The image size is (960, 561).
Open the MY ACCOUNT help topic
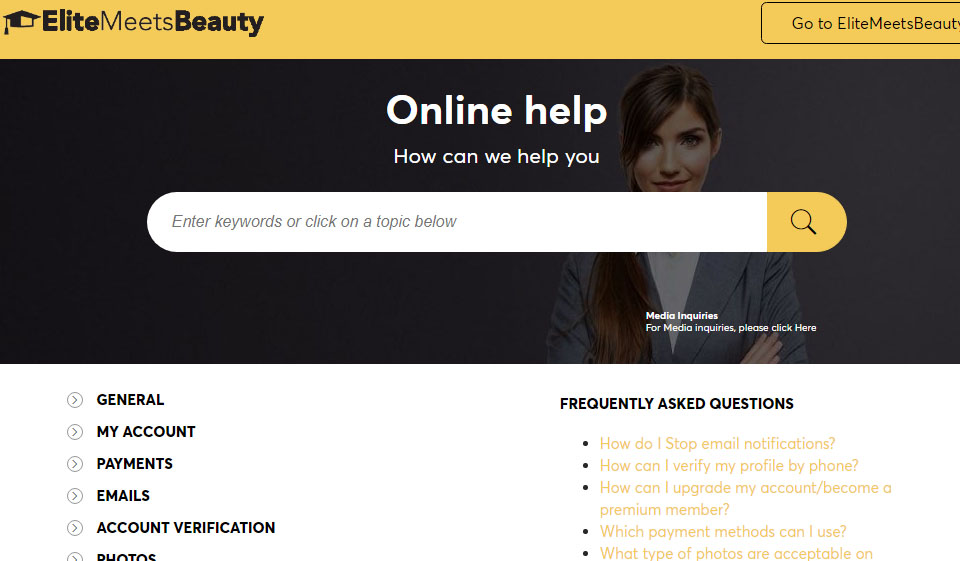[x=146, y=432]
